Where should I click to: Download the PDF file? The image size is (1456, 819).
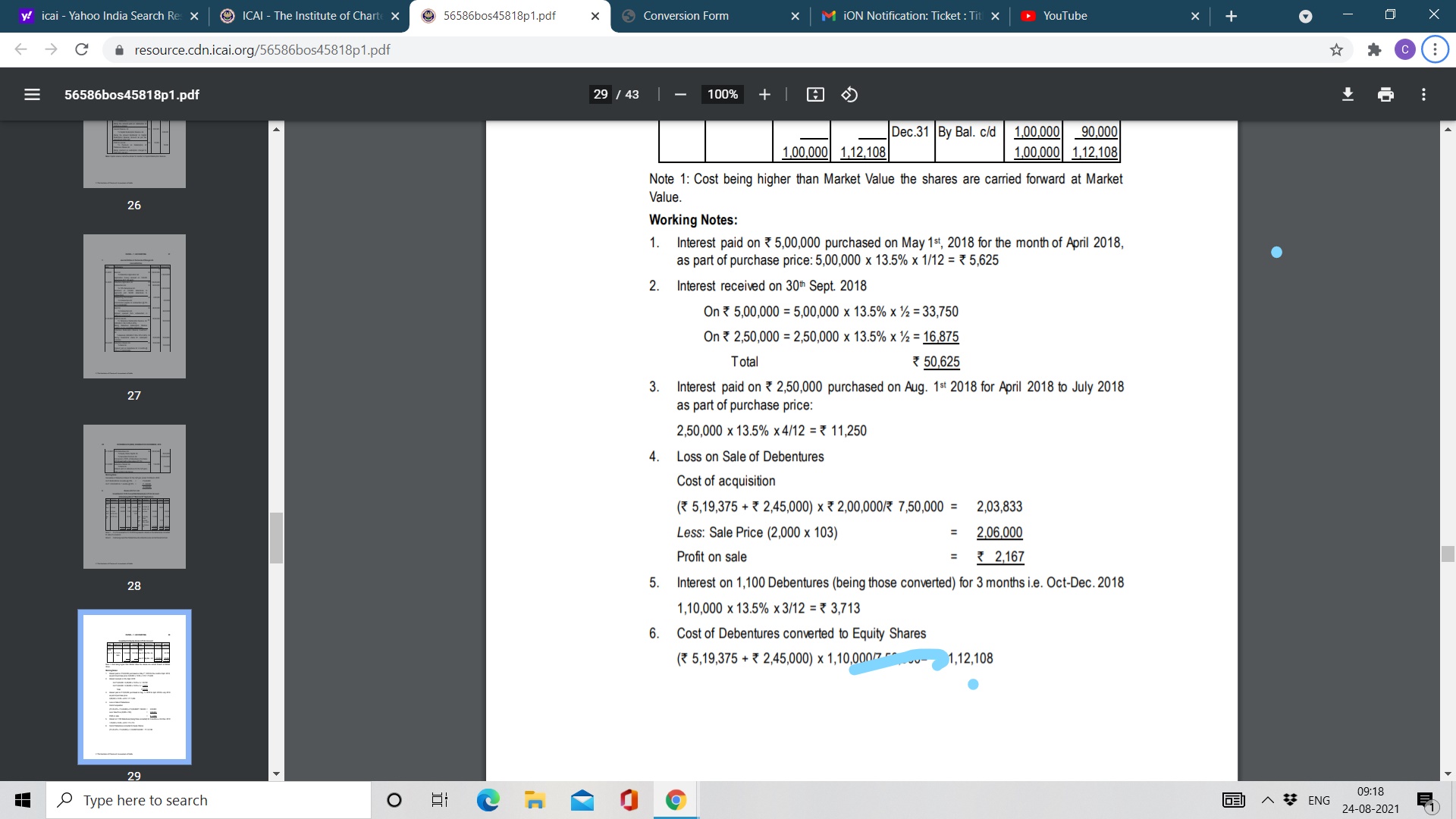1348,95
